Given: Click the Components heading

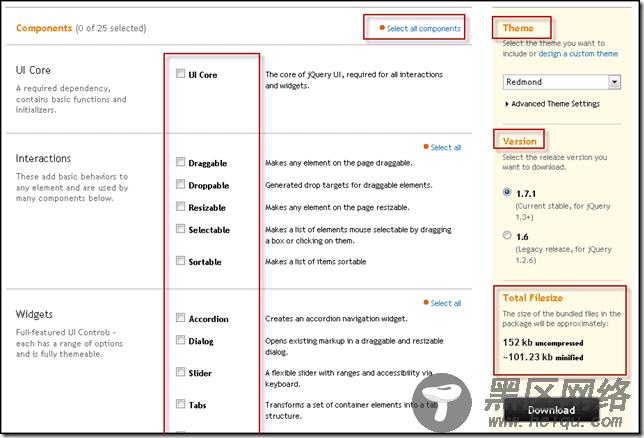Looking at the screenshot, I should tap(44, 28).
